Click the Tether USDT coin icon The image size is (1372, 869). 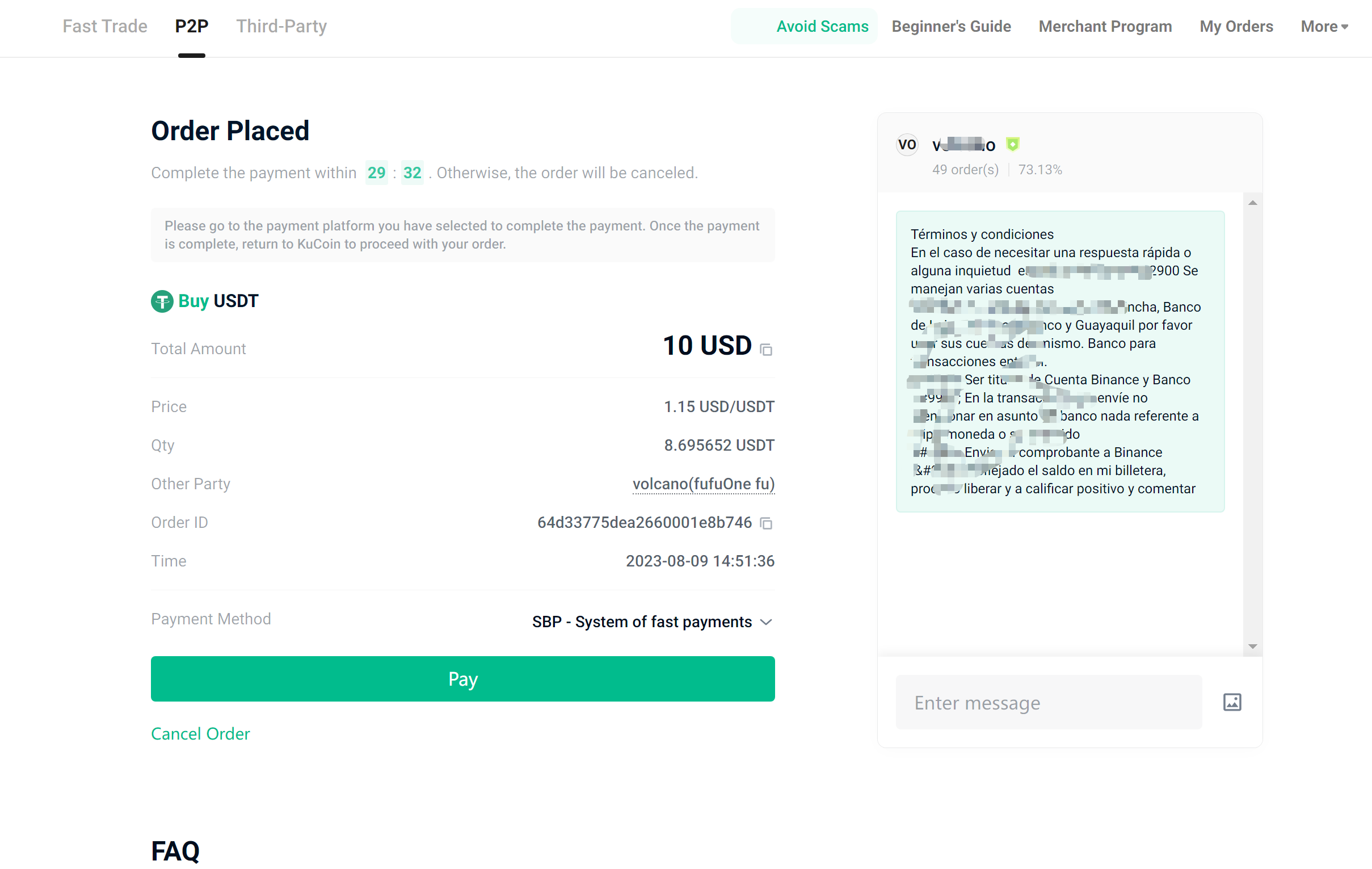pos(162,301)
